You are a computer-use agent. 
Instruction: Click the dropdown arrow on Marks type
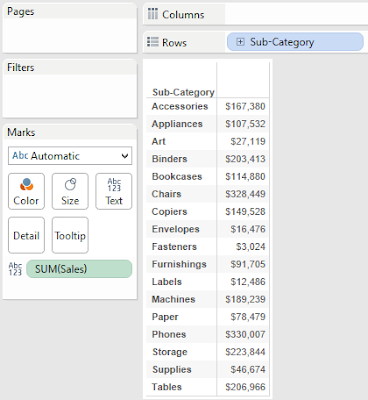(125, 156)
